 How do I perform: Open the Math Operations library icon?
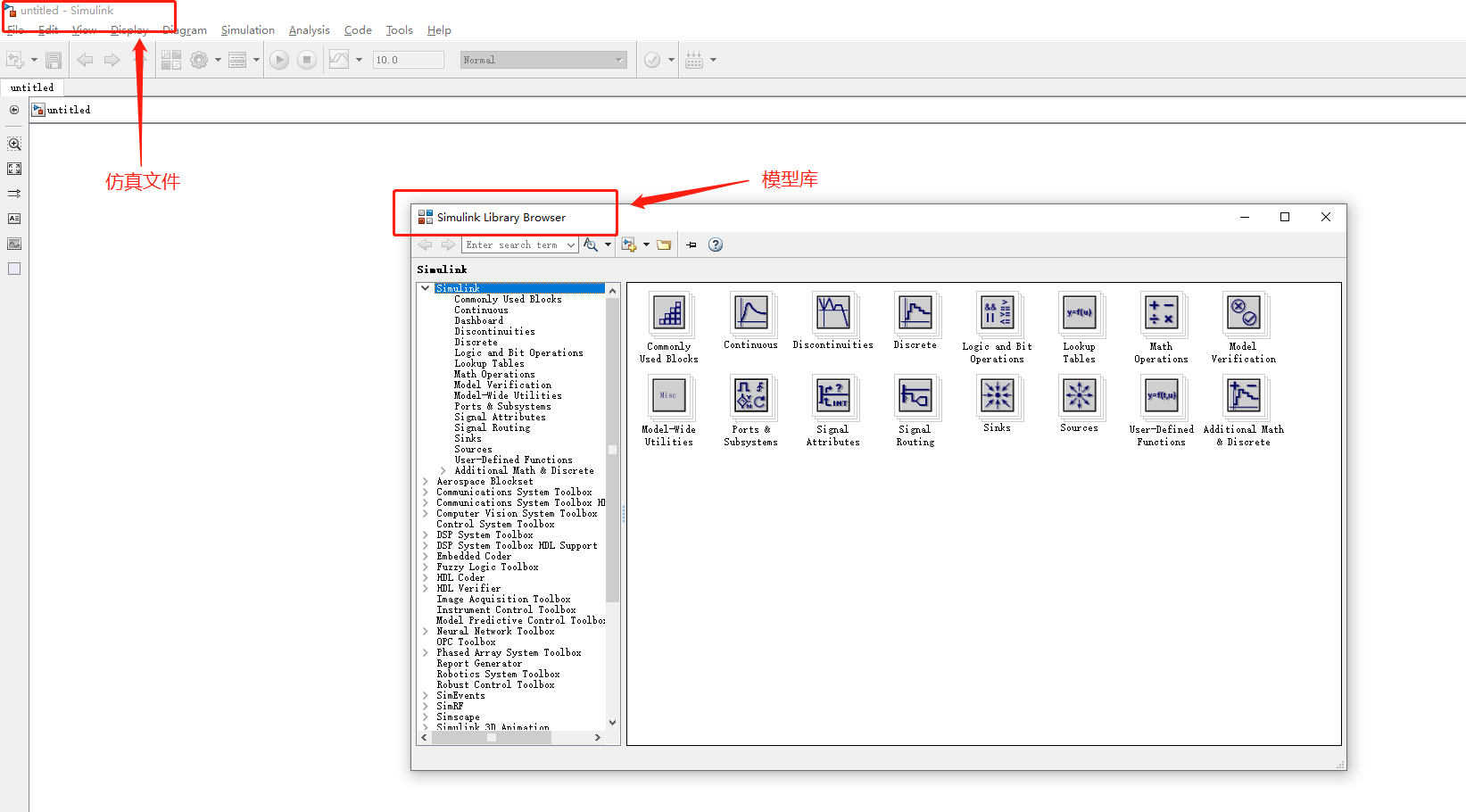(1162, 313)
